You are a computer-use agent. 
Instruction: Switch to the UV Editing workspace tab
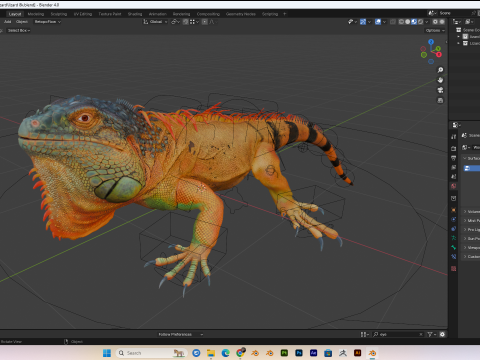pyautogui.click(x=83, y=14)
